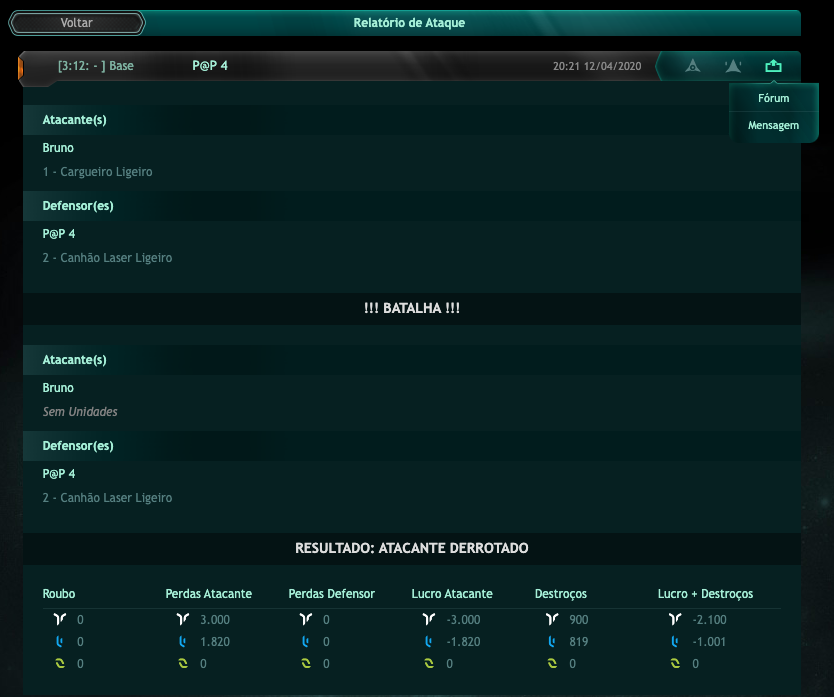Click the -2.100 total metal value
The height and width of the screenshot is (697, 834).
pyautogui.click(x=710, y=620)
